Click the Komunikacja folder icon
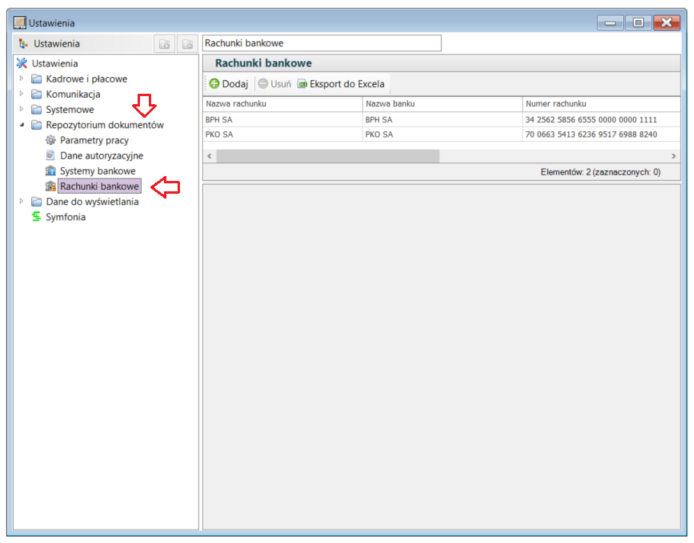694x543 pixels. coord(36,94)
